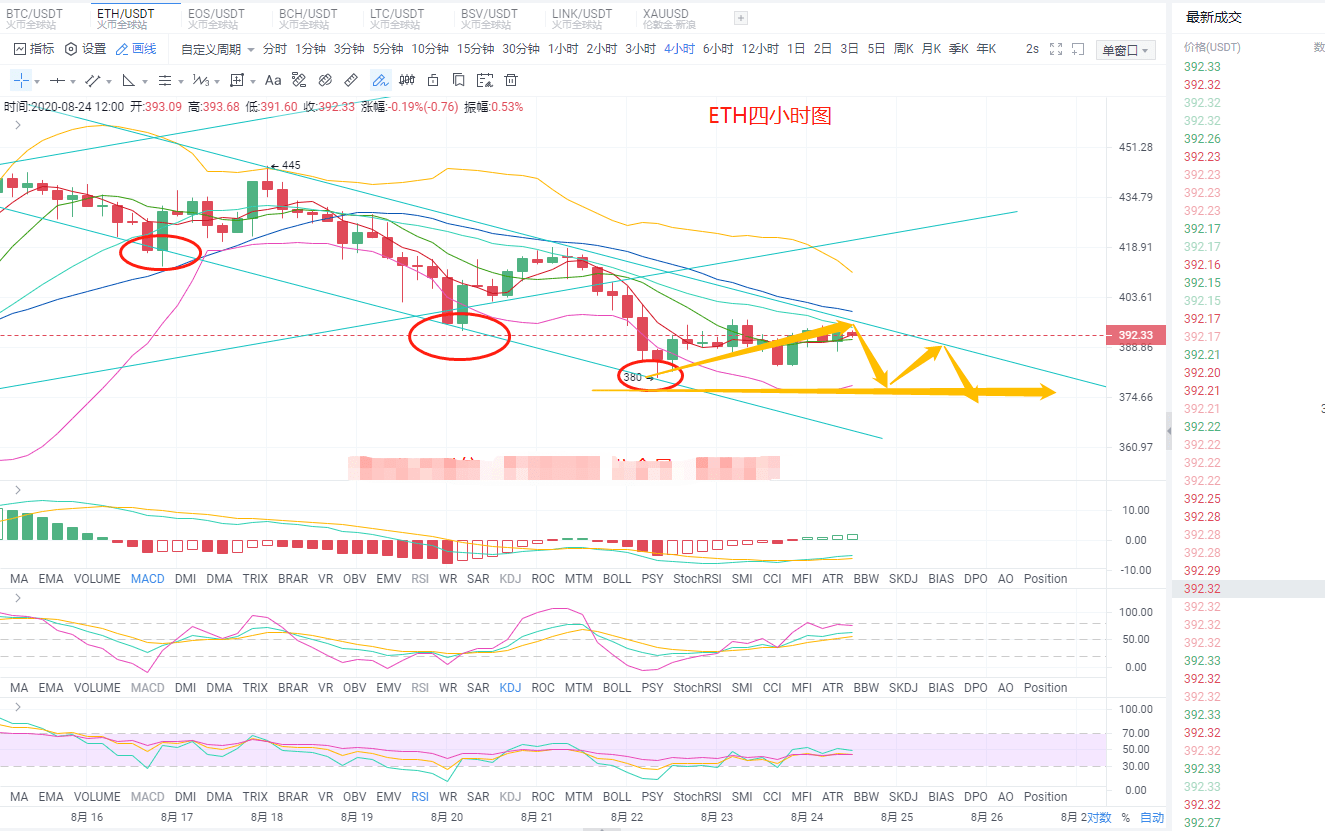
Task: Expand parallel channel tool options arrow
Action: point(109,81)
